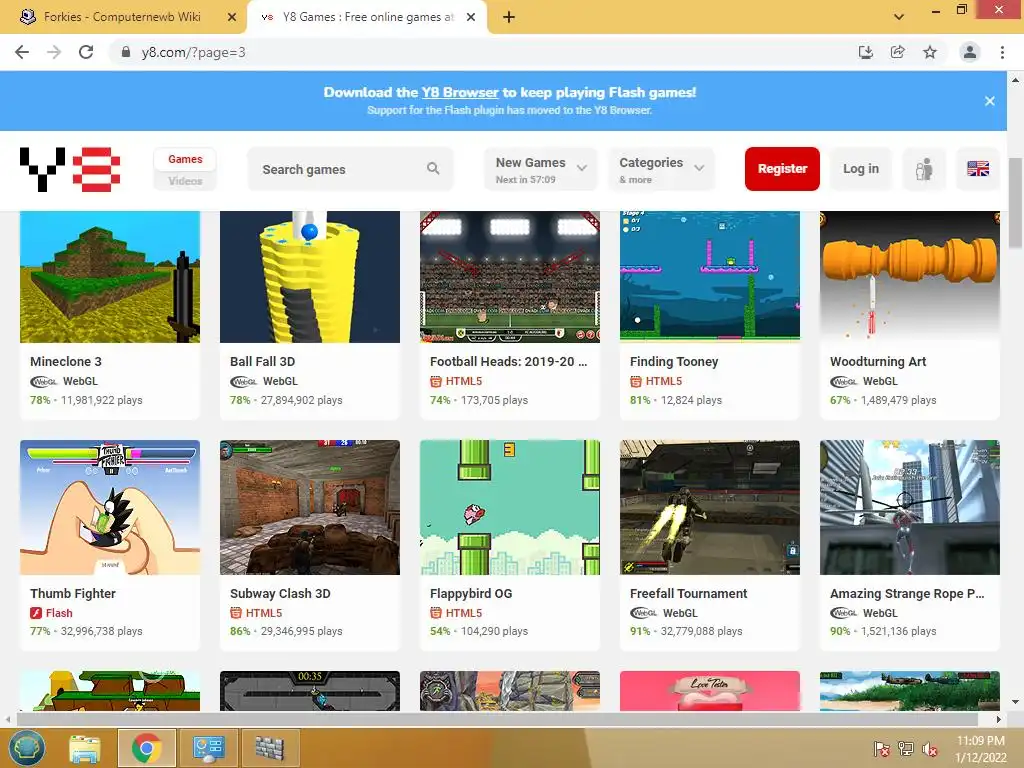The image size is (1024, 768).
Task: Open the control panel taskbar icon
Action: (x=208, y=748)
